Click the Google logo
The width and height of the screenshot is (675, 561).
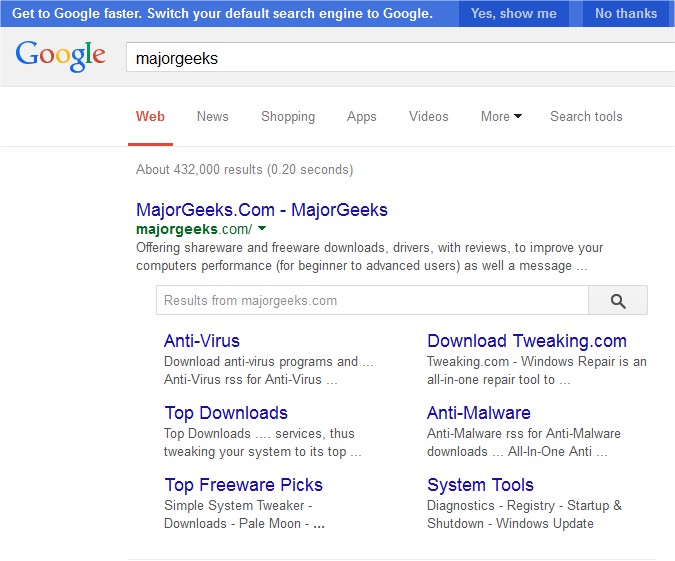(60, 57)
